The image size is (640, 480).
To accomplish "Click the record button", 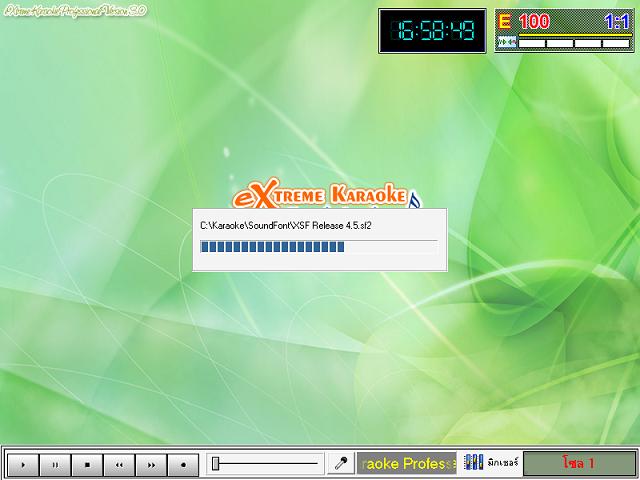I will coord(183,464).
